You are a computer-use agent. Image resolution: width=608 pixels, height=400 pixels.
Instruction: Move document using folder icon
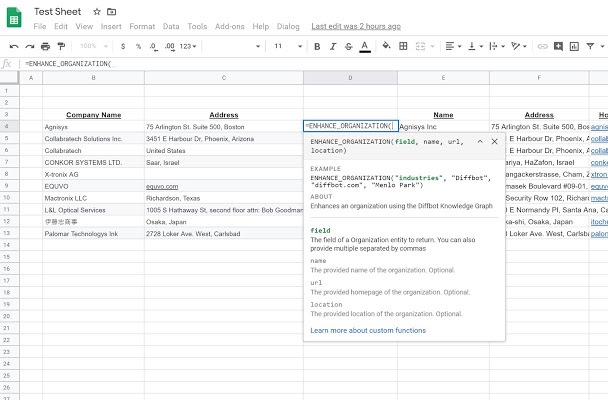[112, 12]
